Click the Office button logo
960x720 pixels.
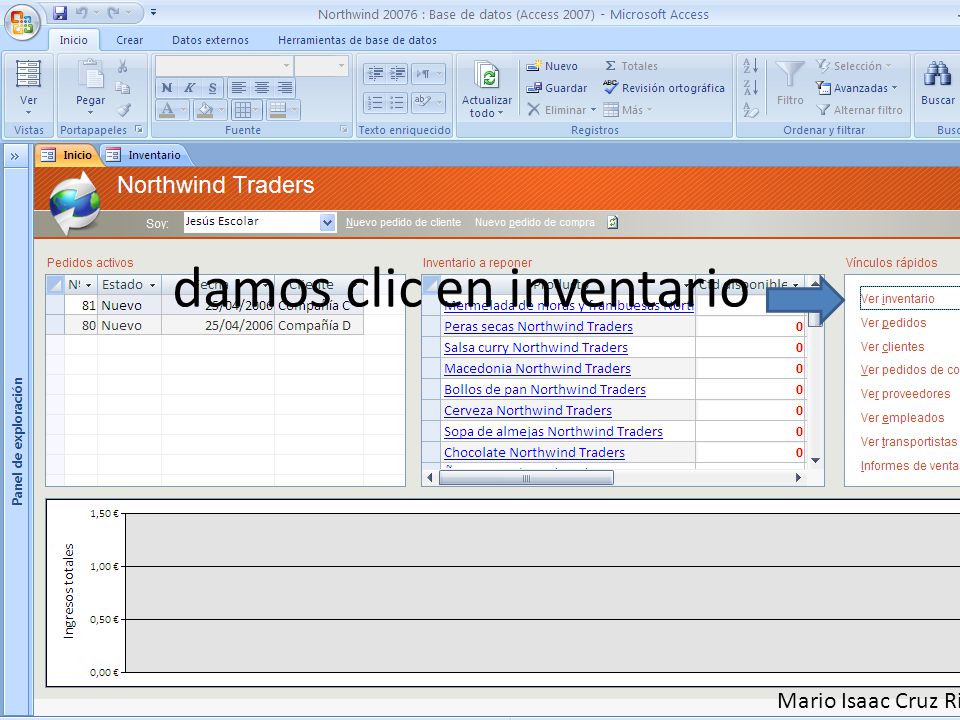[23, 23]
